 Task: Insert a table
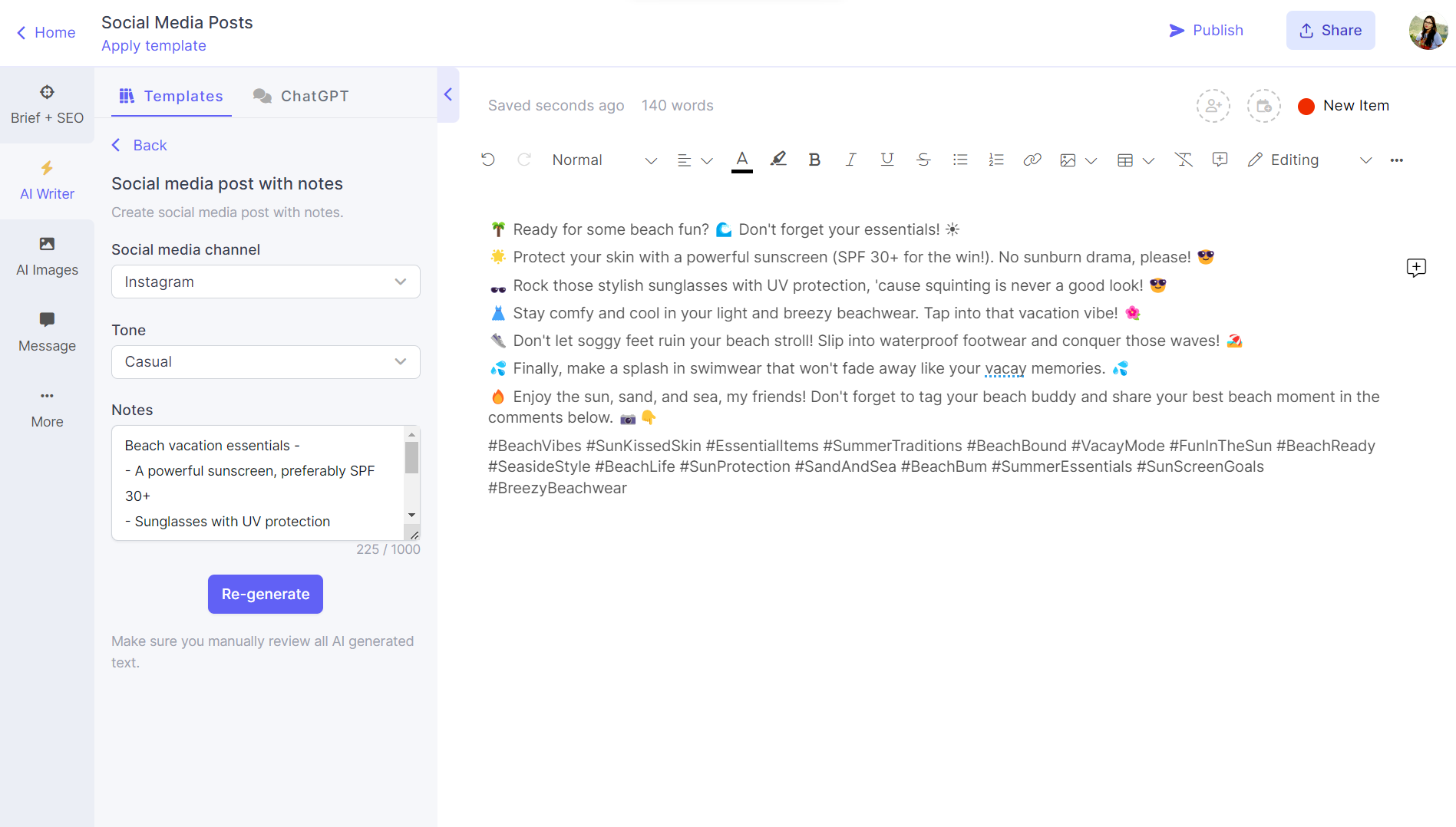[x=1125, y=160]
